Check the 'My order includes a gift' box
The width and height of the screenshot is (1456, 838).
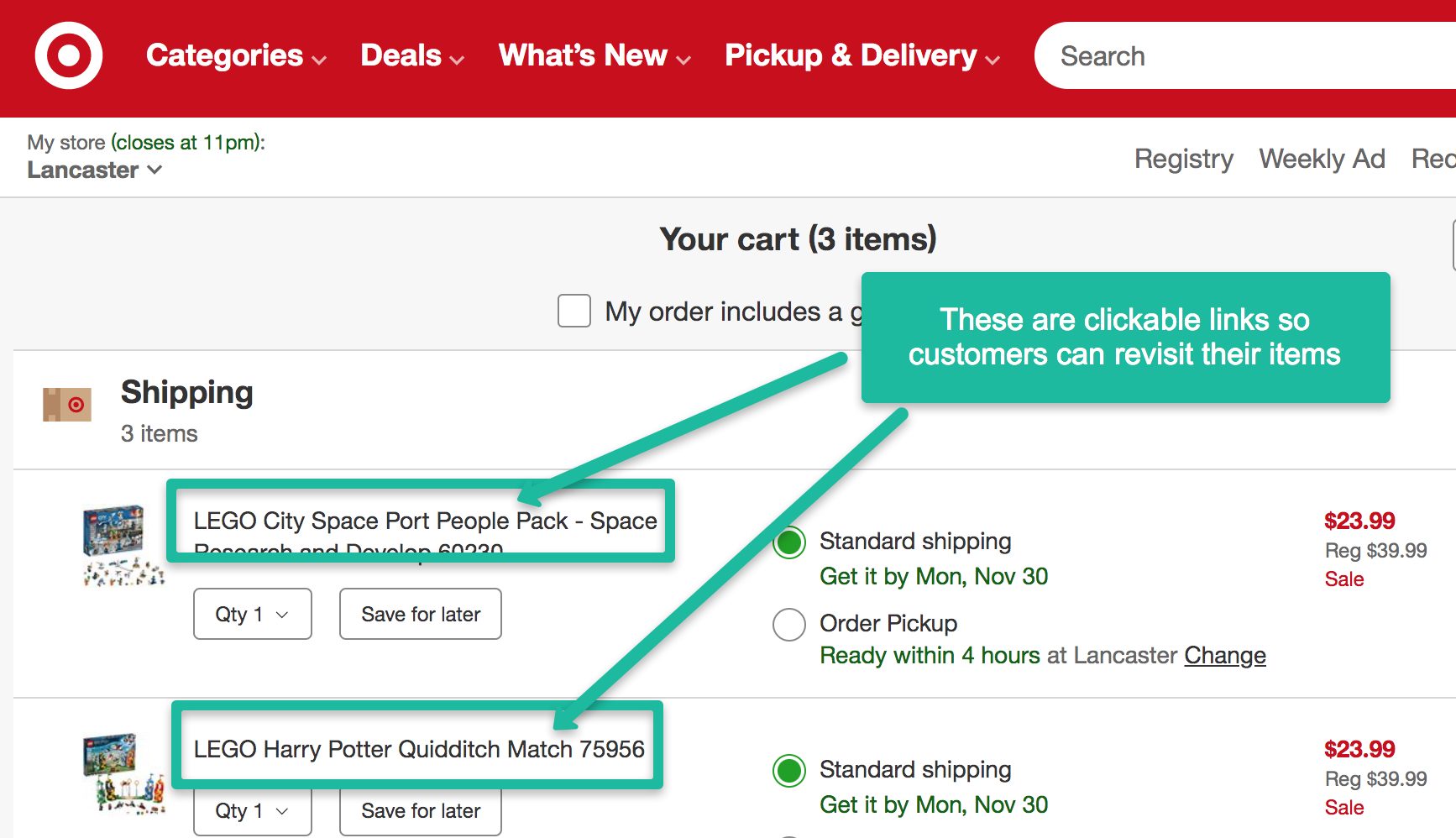pyautogui.click(x=574, y=311)
